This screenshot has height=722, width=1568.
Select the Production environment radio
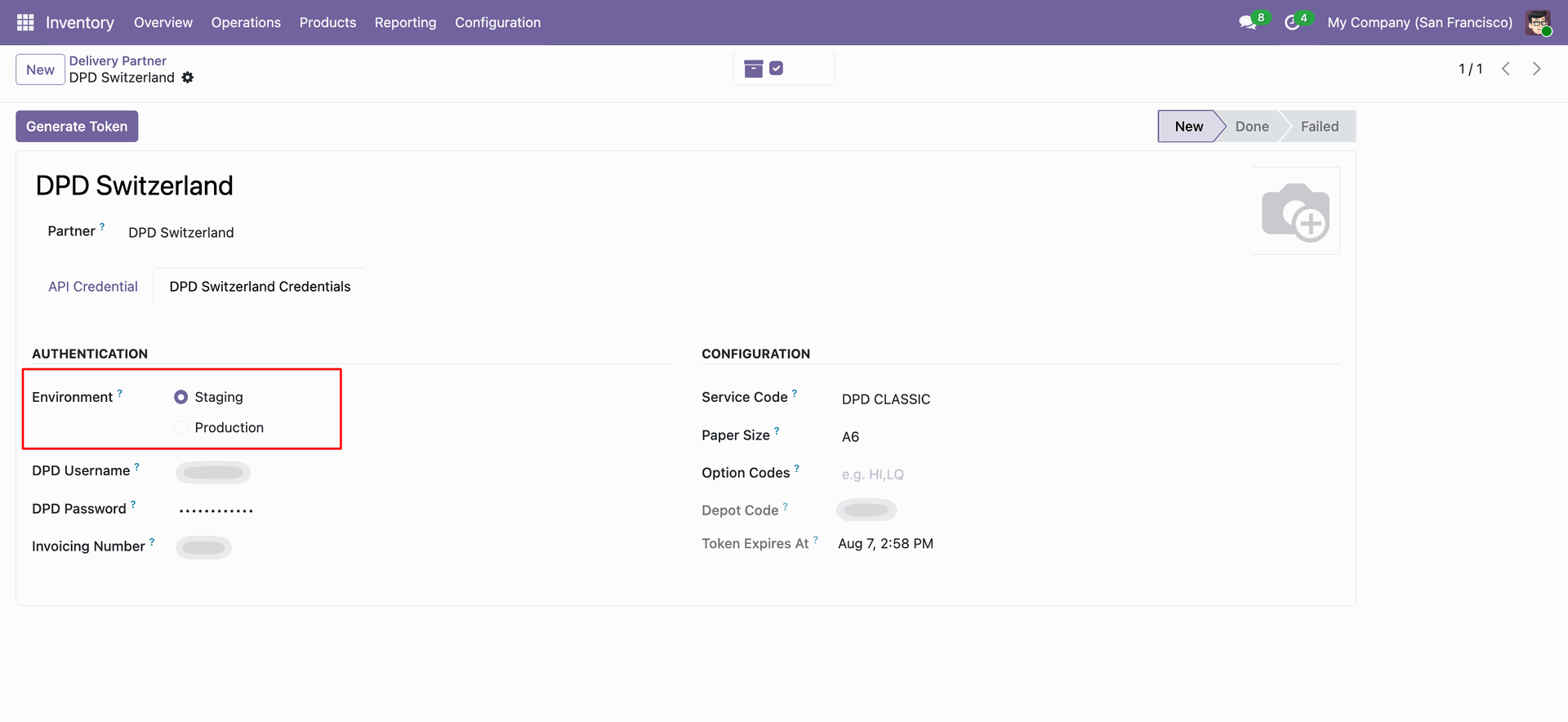[x=181, y=427]
